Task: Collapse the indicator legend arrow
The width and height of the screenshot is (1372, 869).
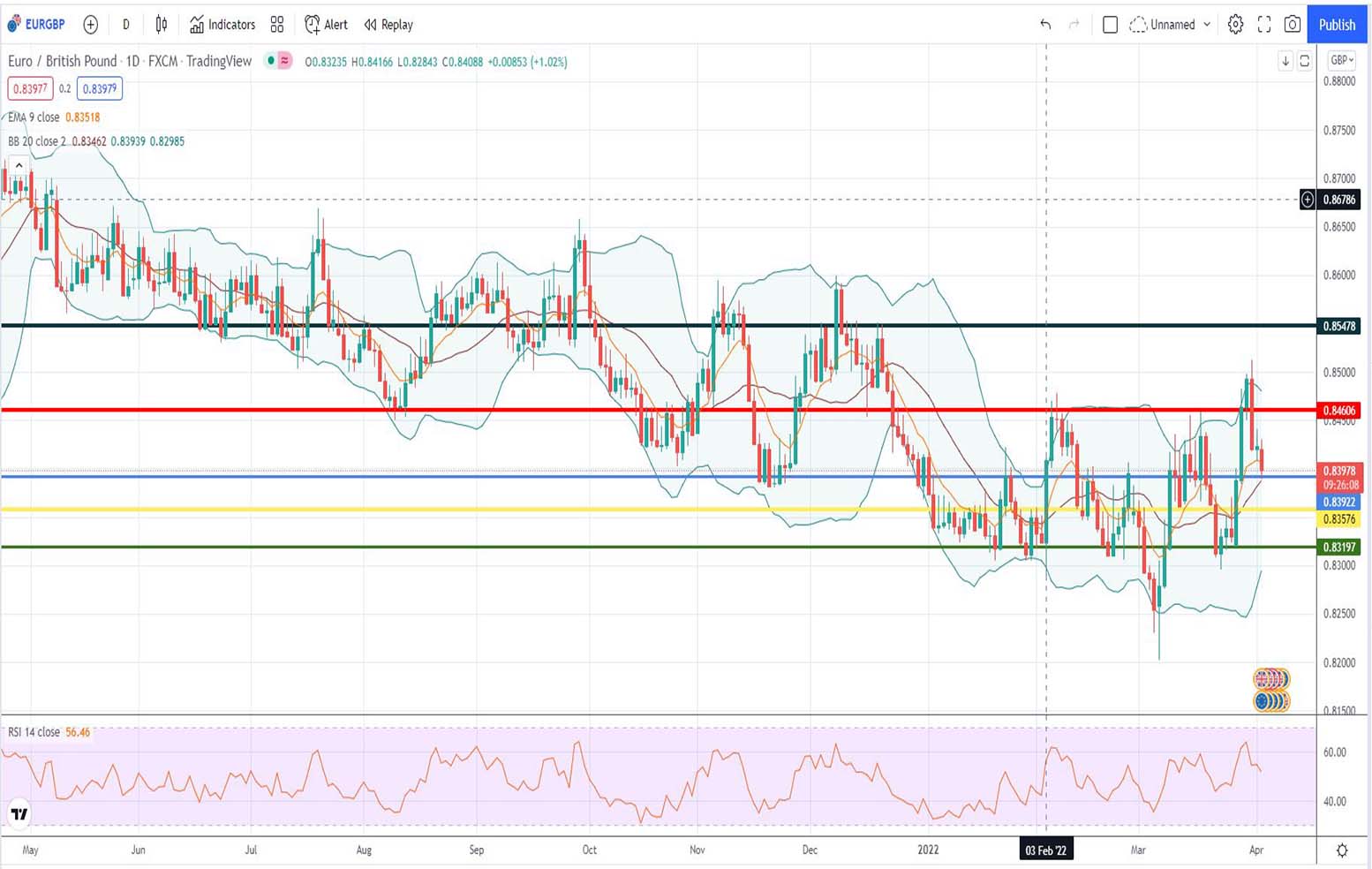Action: click(19, 165)
